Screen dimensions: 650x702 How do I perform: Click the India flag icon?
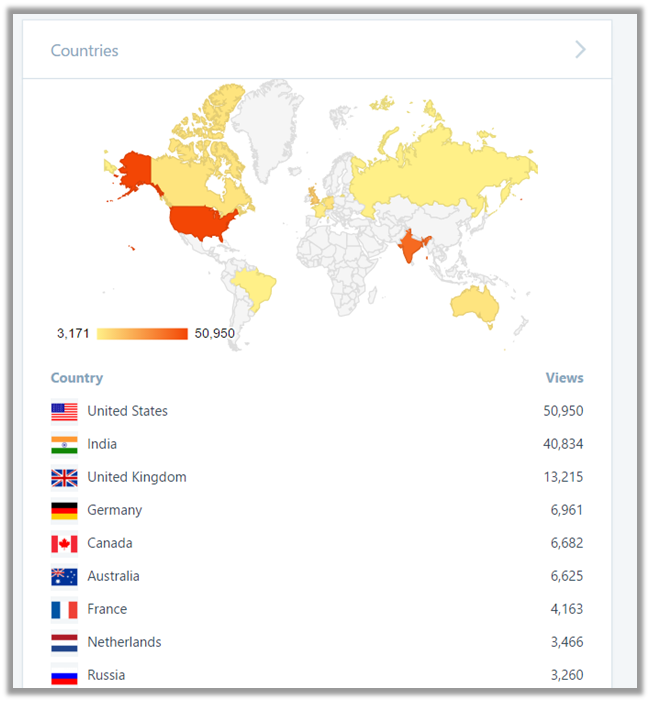click(64, 444)
